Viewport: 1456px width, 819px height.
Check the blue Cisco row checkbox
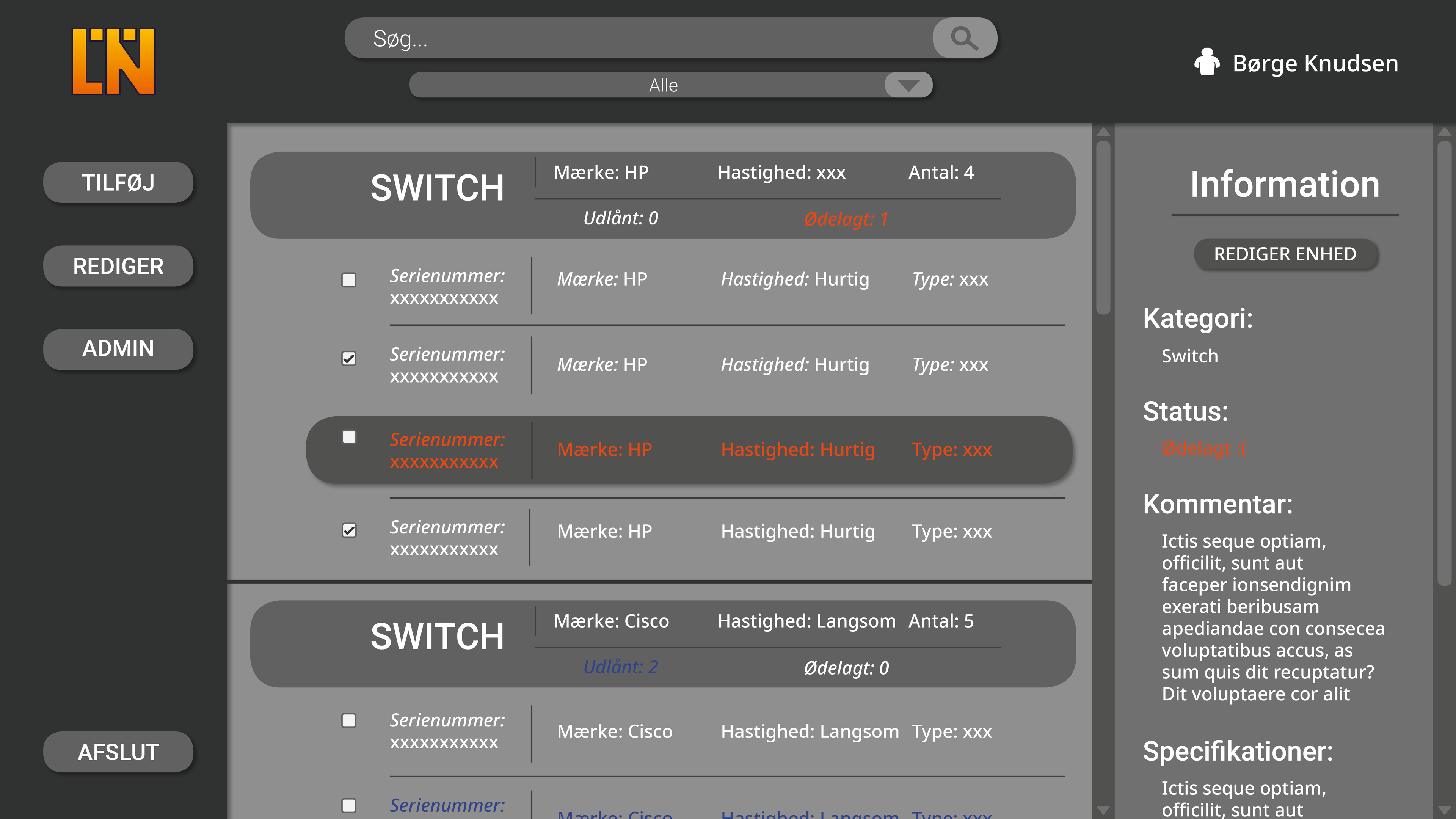[x=349, y=805]
